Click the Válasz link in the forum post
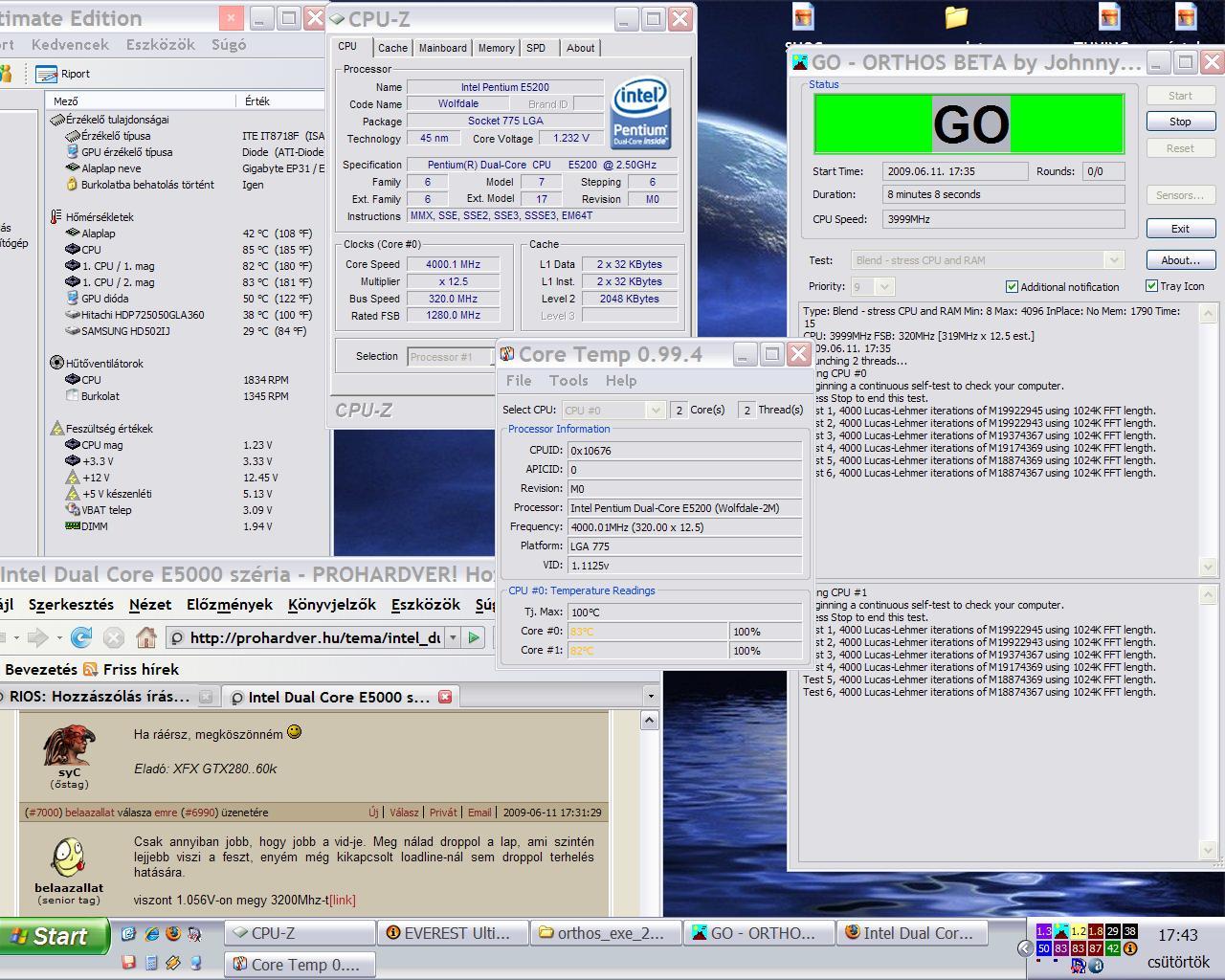 [x=404, y=813]
